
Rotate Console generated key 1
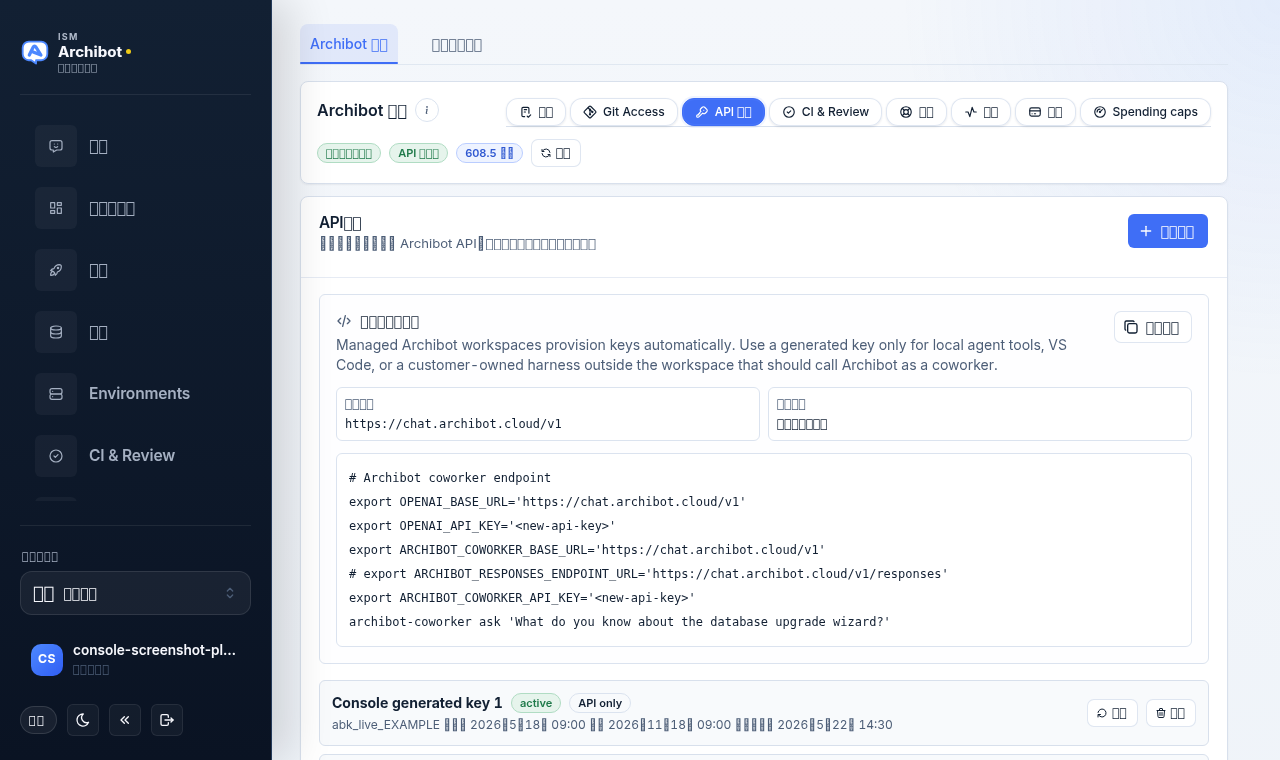pos(1112,713)
